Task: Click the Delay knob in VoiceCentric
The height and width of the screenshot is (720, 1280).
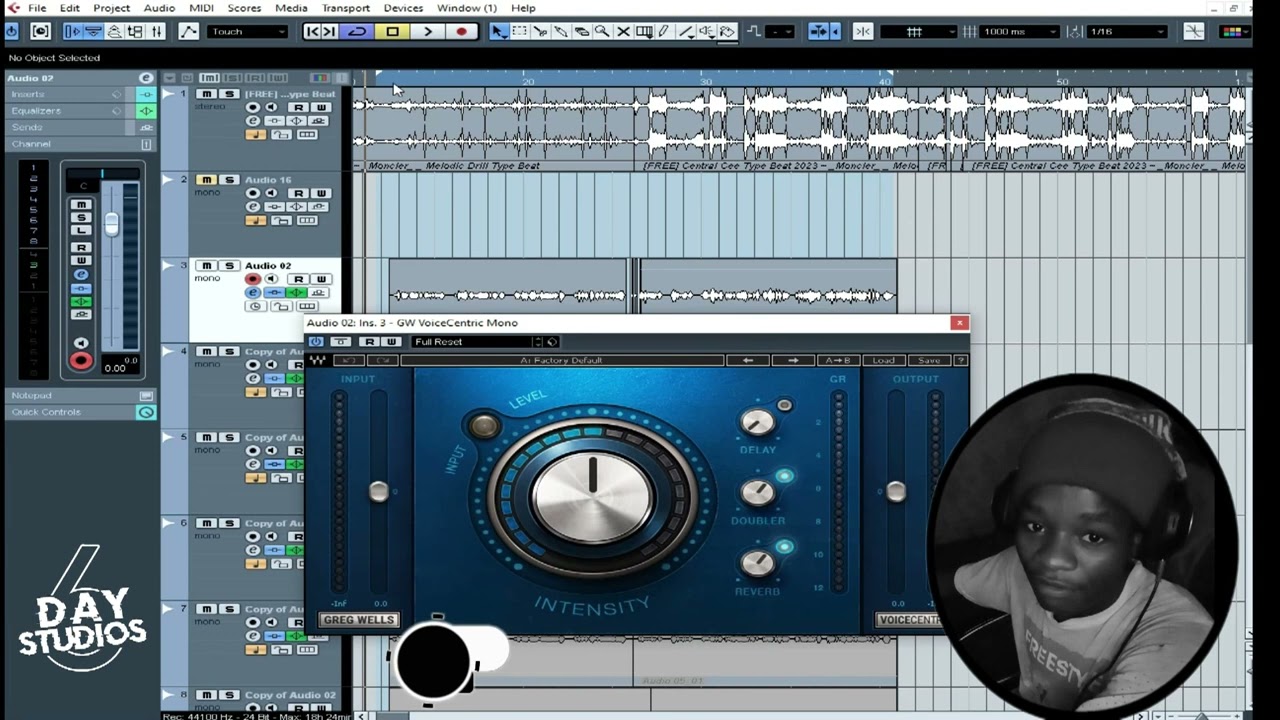Action: (758, 423)
